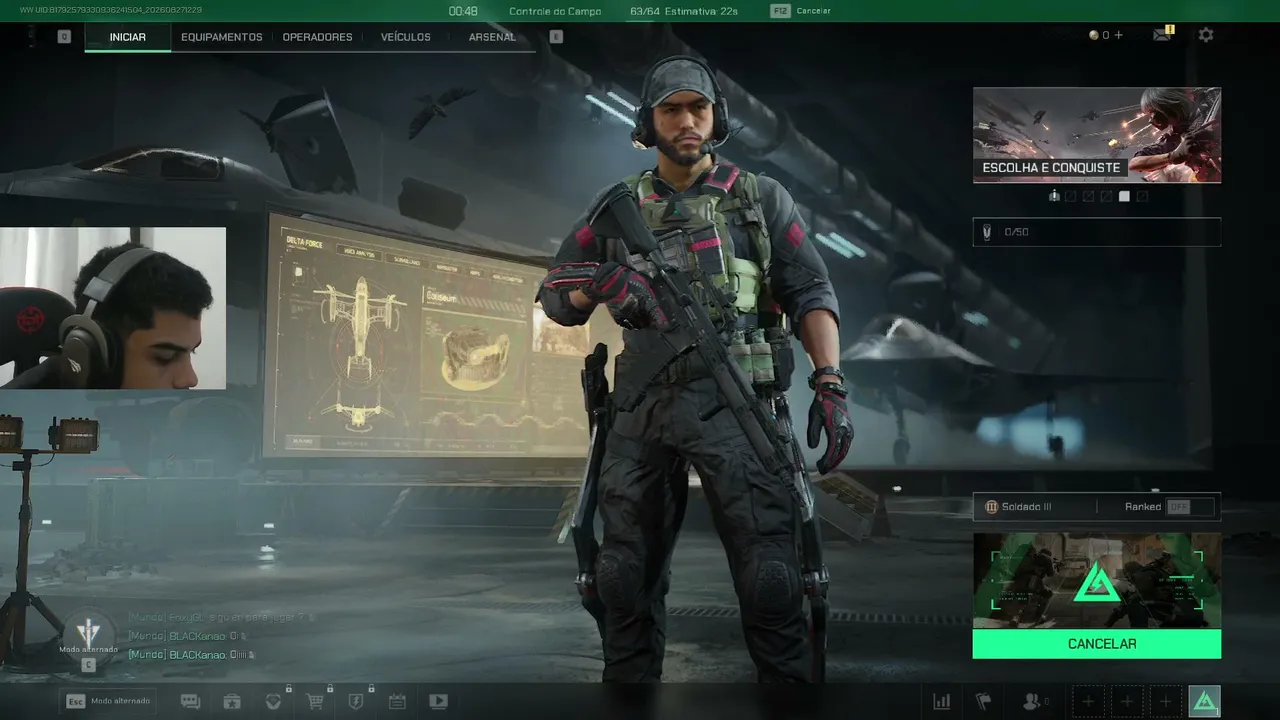
Task: Click the F12 Cancelar shortcut in top bar
Action: 801,11
